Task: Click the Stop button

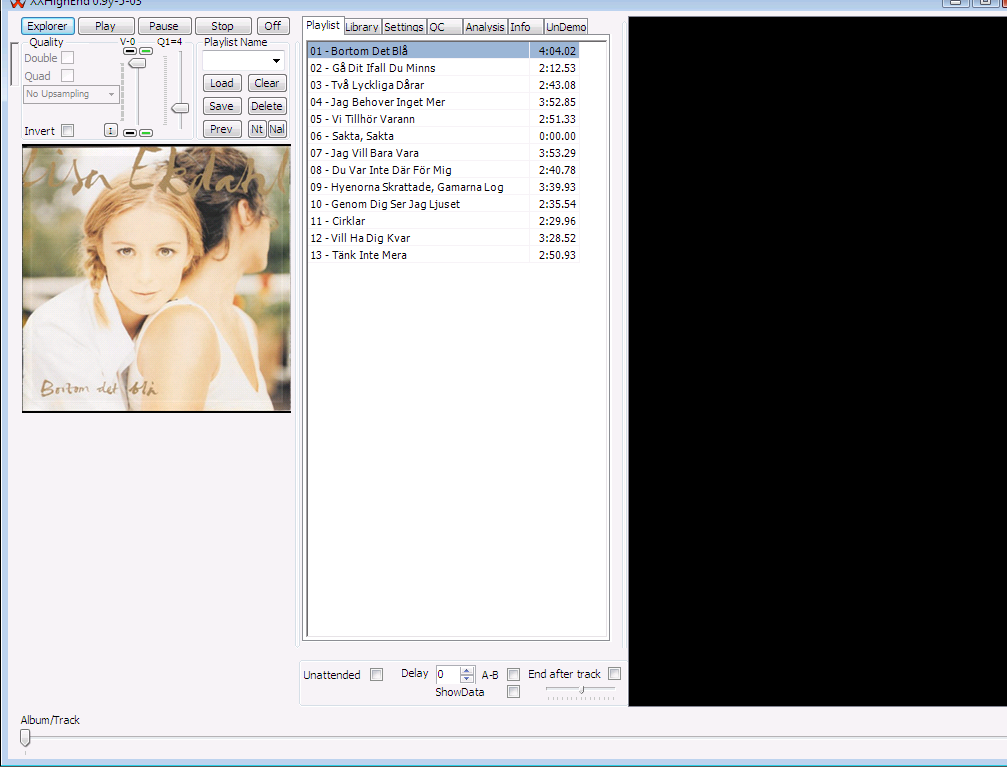Action: pyautogui.click(x=222, y=26)
